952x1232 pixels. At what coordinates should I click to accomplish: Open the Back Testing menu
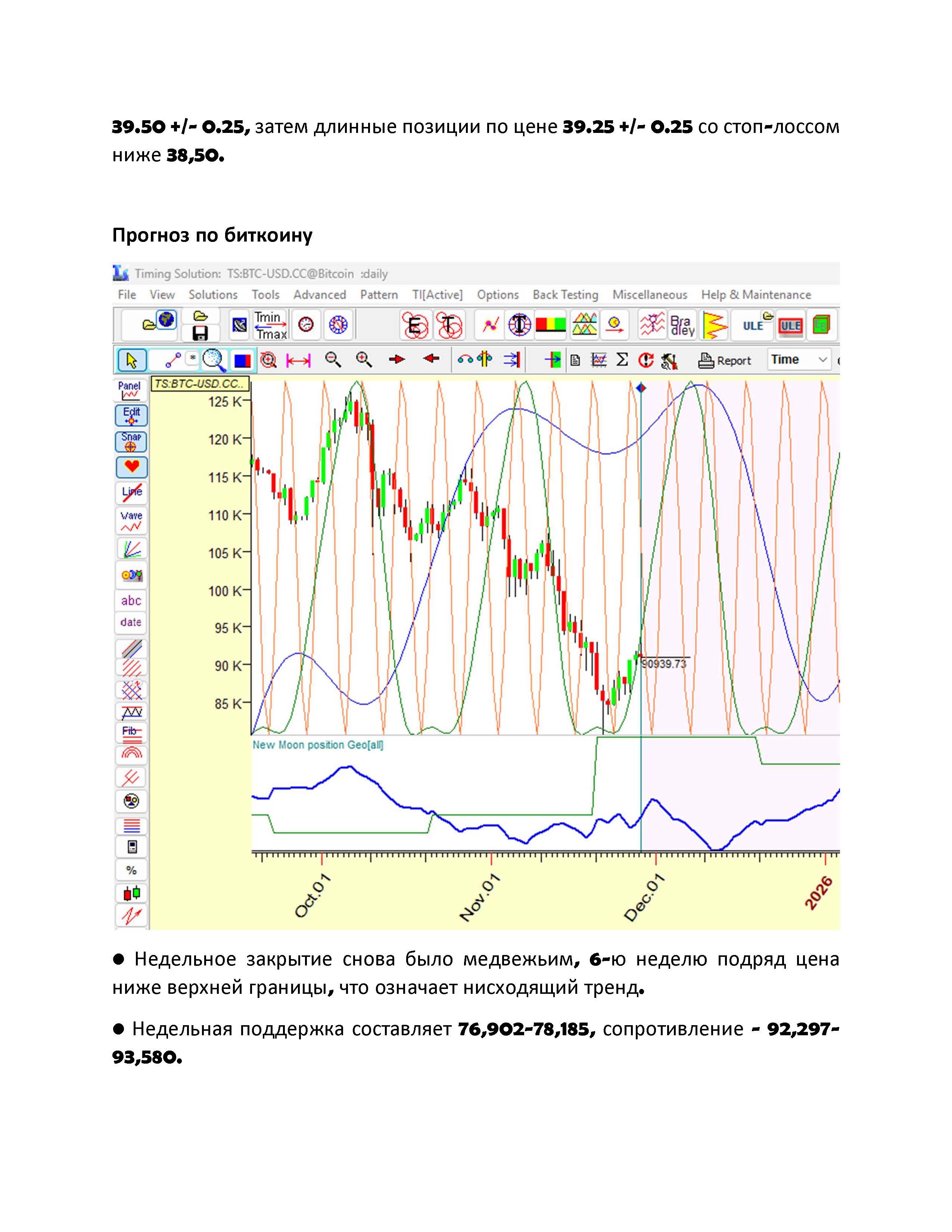click(x=565, y=295)
